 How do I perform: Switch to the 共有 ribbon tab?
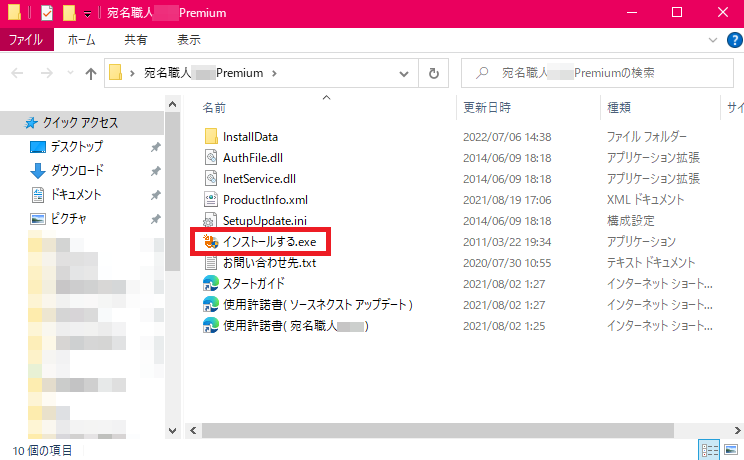pyautogui.click(x=136, y=40)
